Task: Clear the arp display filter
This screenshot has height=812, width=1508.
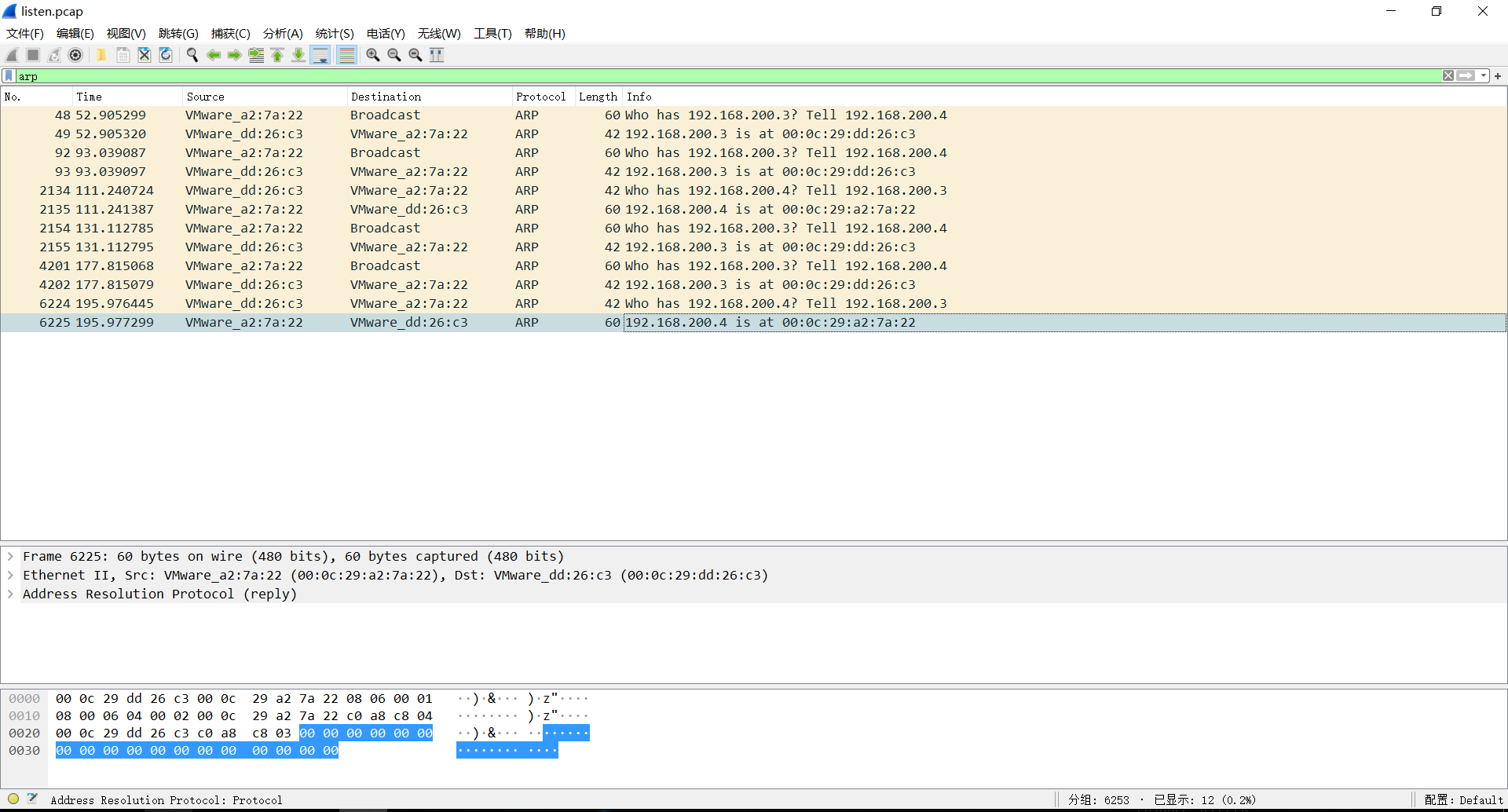Action: click(x=1448, y=76)
